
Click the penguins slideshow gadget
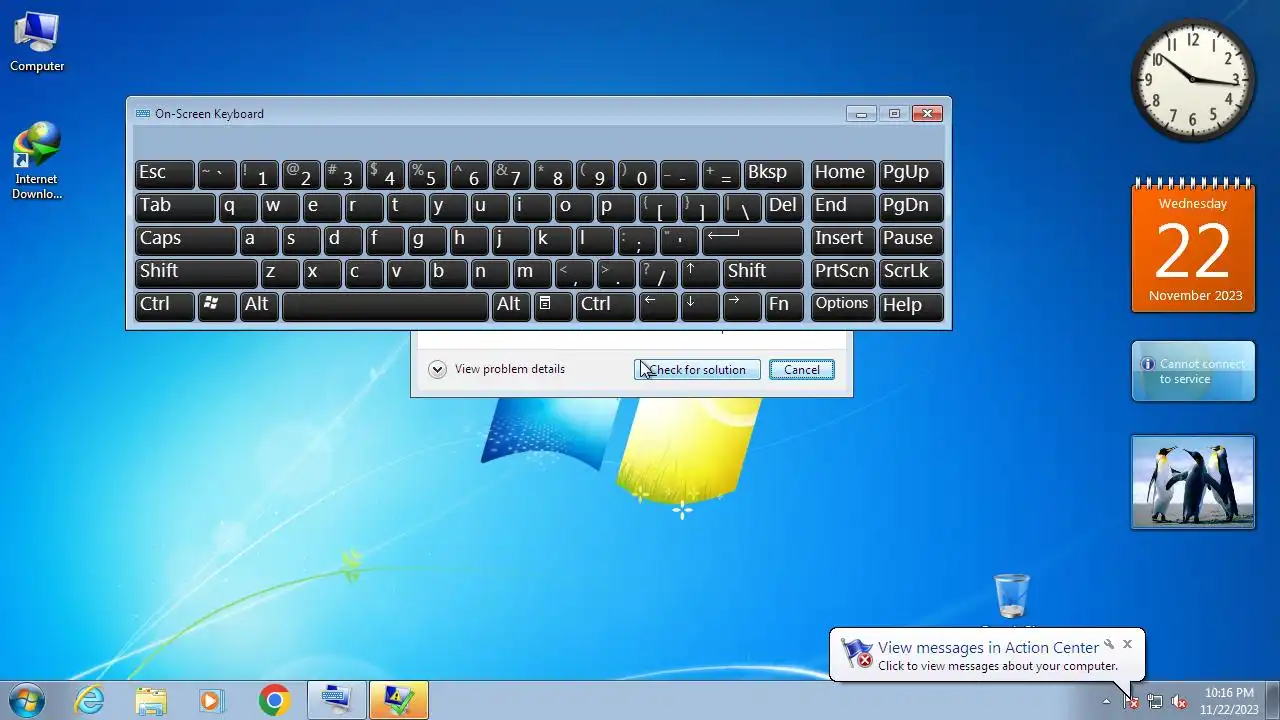(x=1193, y=482)
